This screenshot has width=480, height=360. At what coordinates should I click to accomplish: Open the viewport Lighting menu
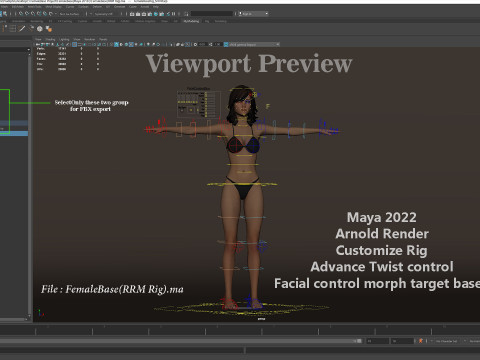pos(64,39)
